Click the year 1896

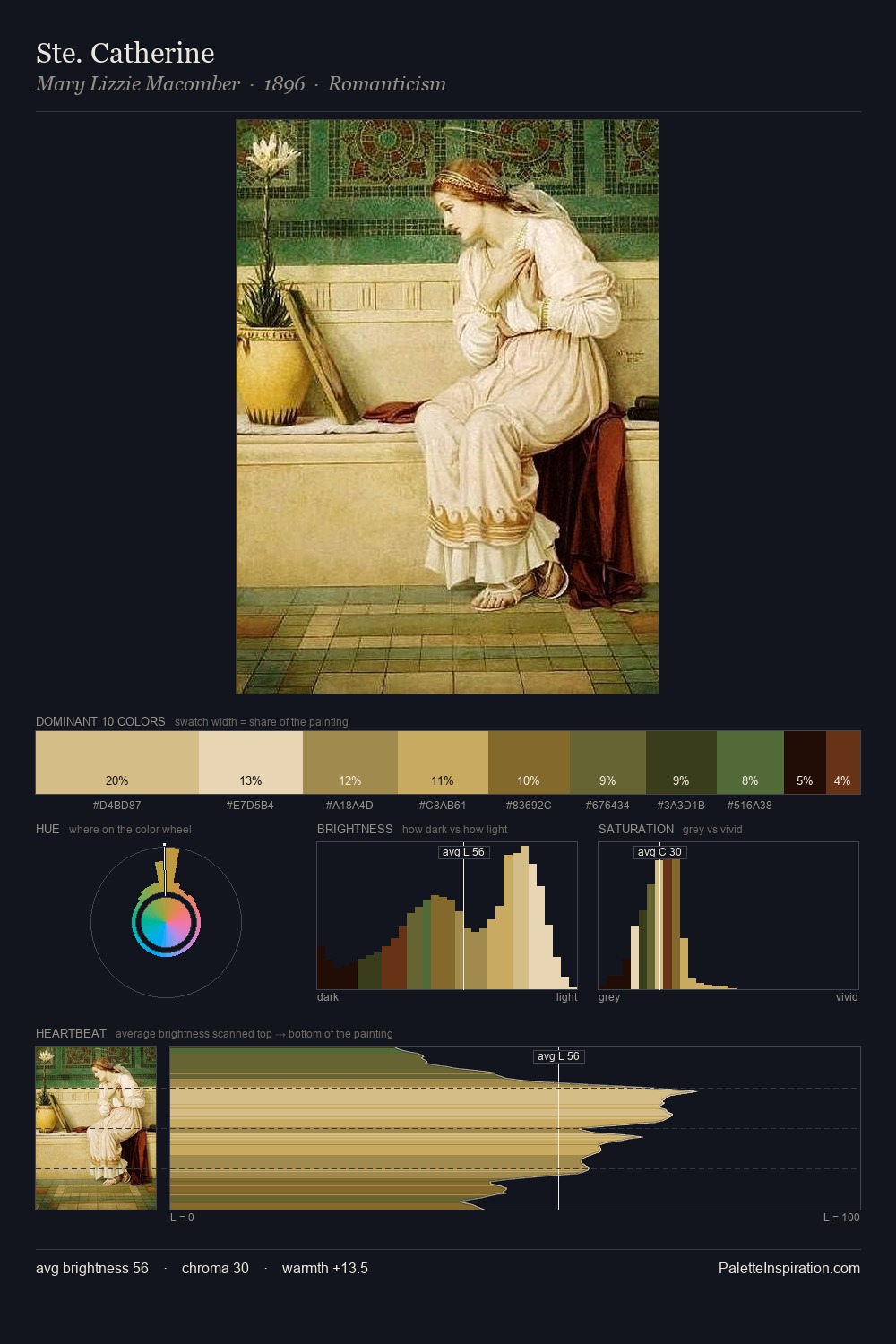click(x=284, y=83)
